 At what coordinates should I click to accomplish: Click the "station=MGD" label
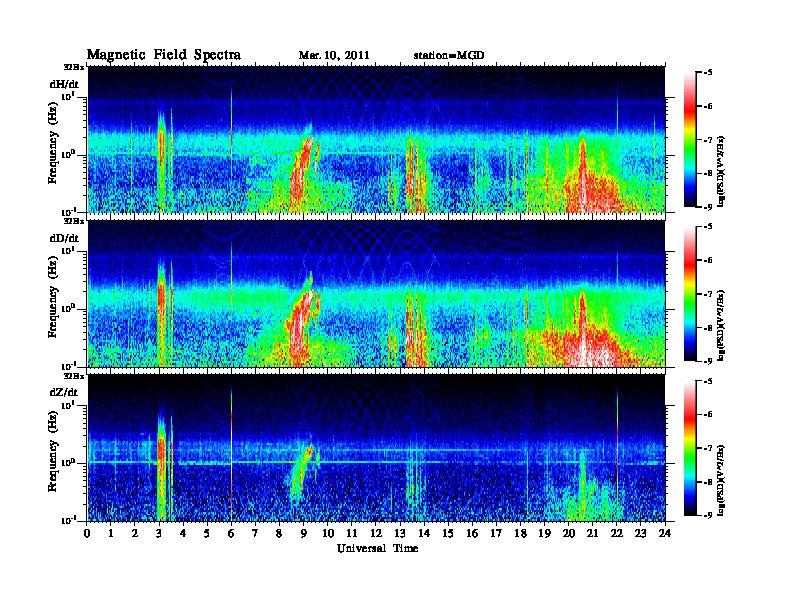pos(449,55)
